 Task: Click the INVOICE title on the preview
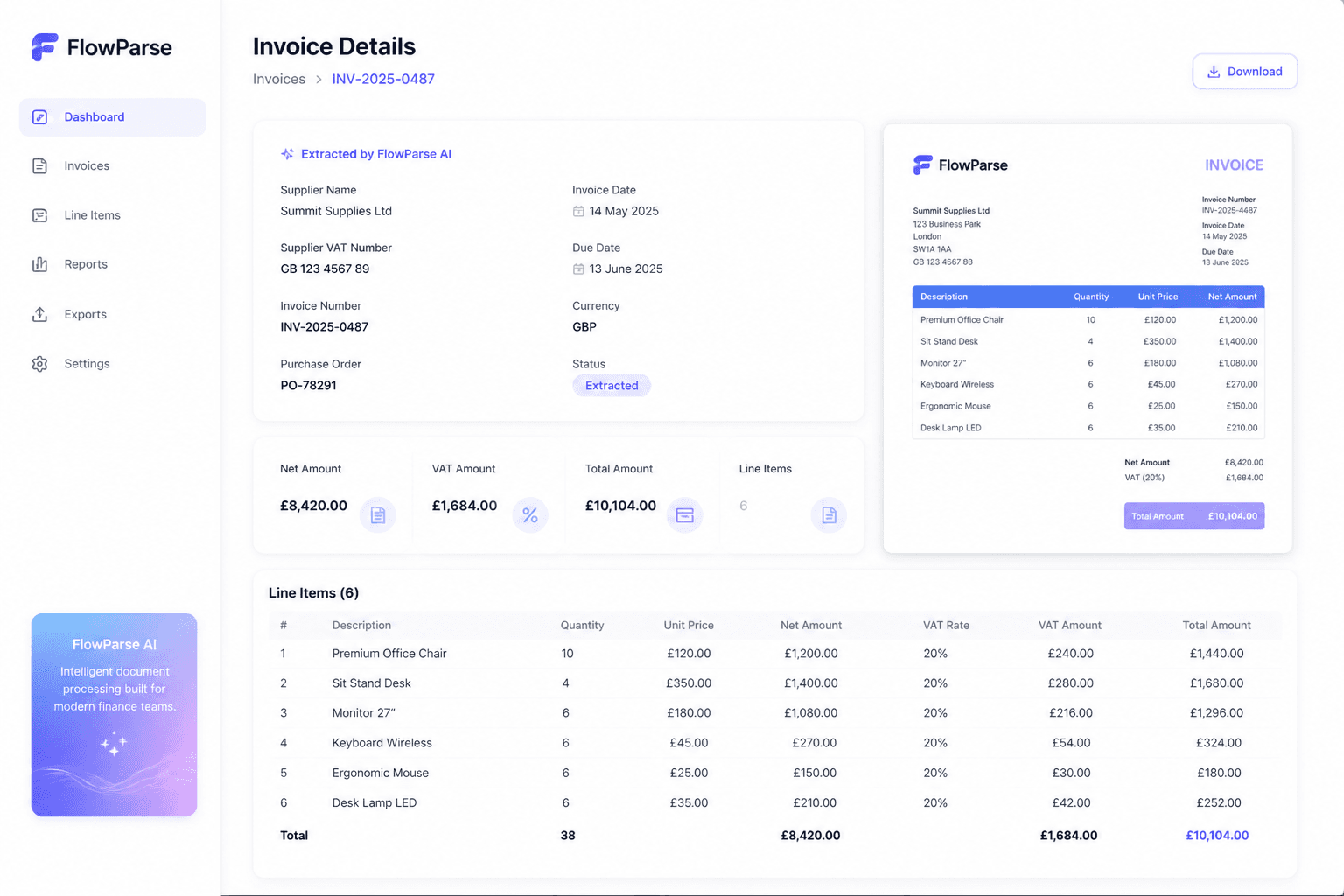[1234, 164]
